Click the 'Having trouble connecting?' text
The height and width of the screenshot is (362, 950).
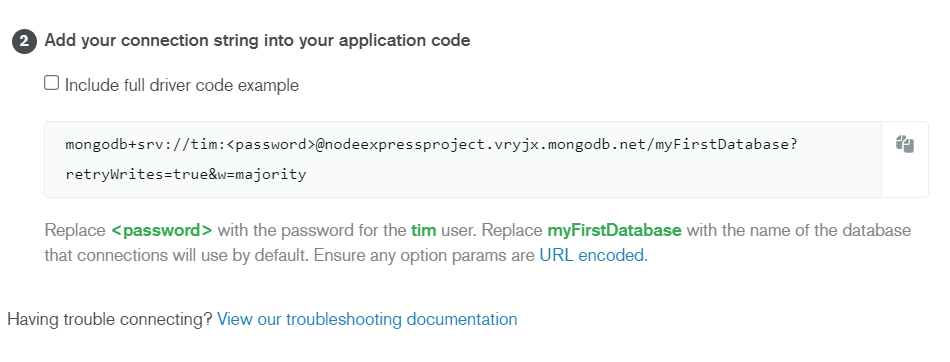[110, 320]
